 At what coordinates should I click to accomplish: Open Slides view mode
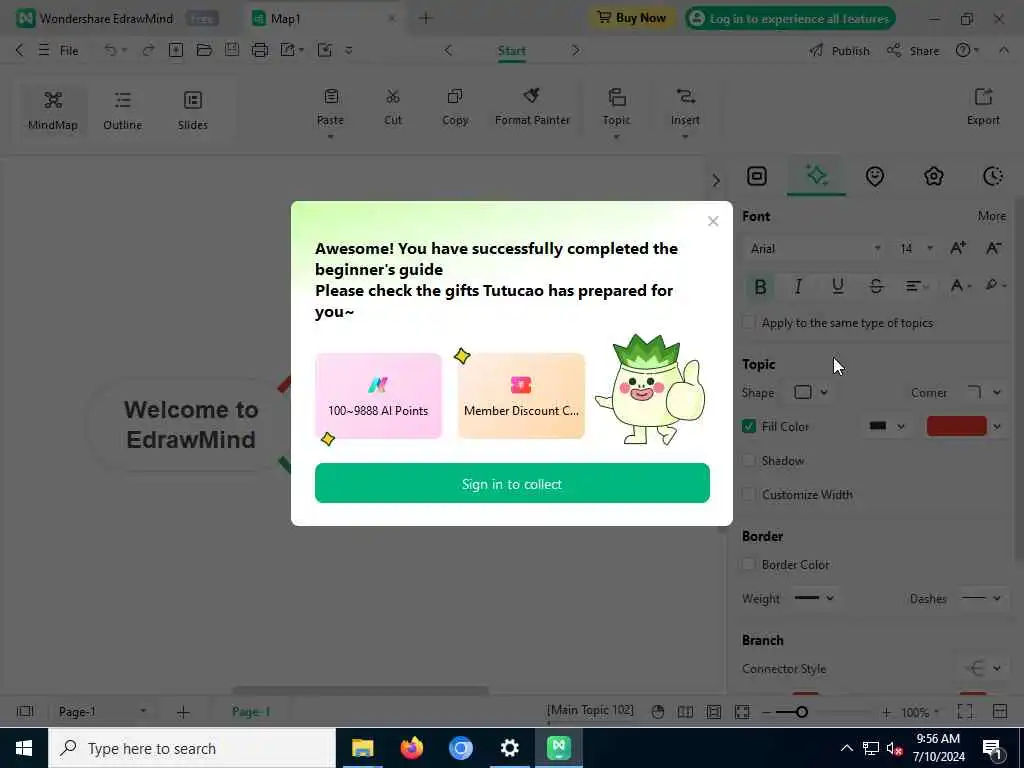click(x=193, y=110)
